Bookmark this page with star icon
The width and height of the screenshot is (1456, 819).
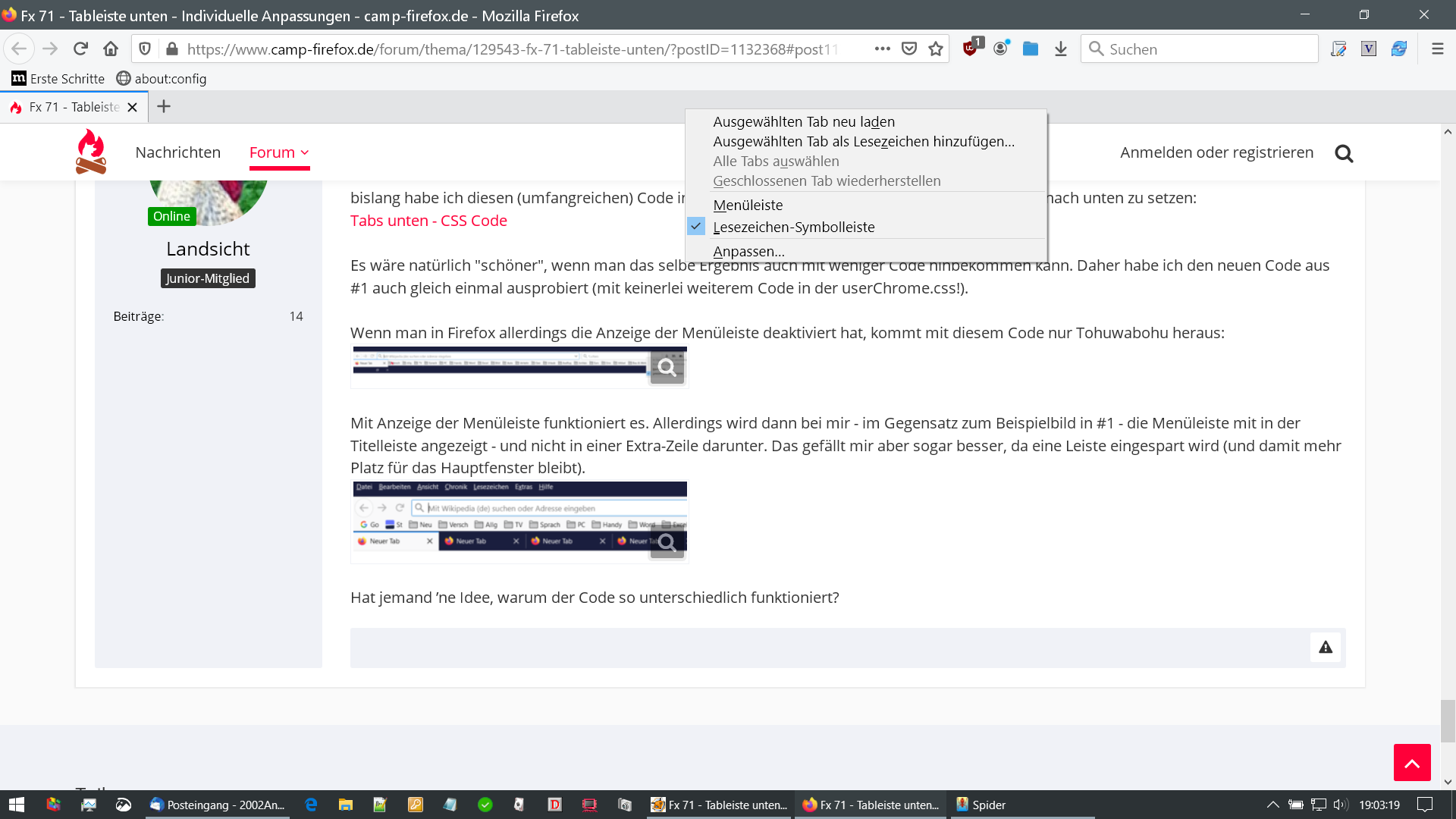click(936, 49)
